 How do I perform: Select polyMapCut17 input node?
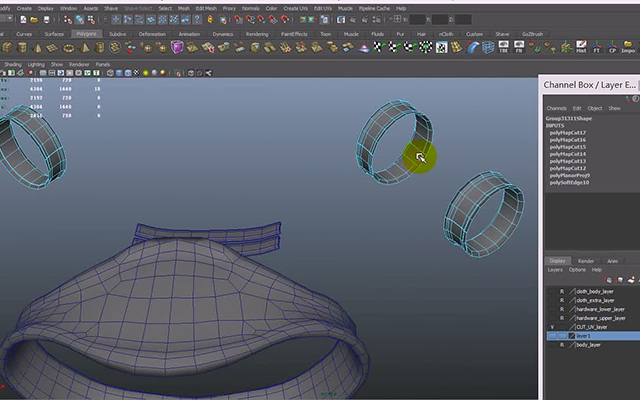coord(568,133)
